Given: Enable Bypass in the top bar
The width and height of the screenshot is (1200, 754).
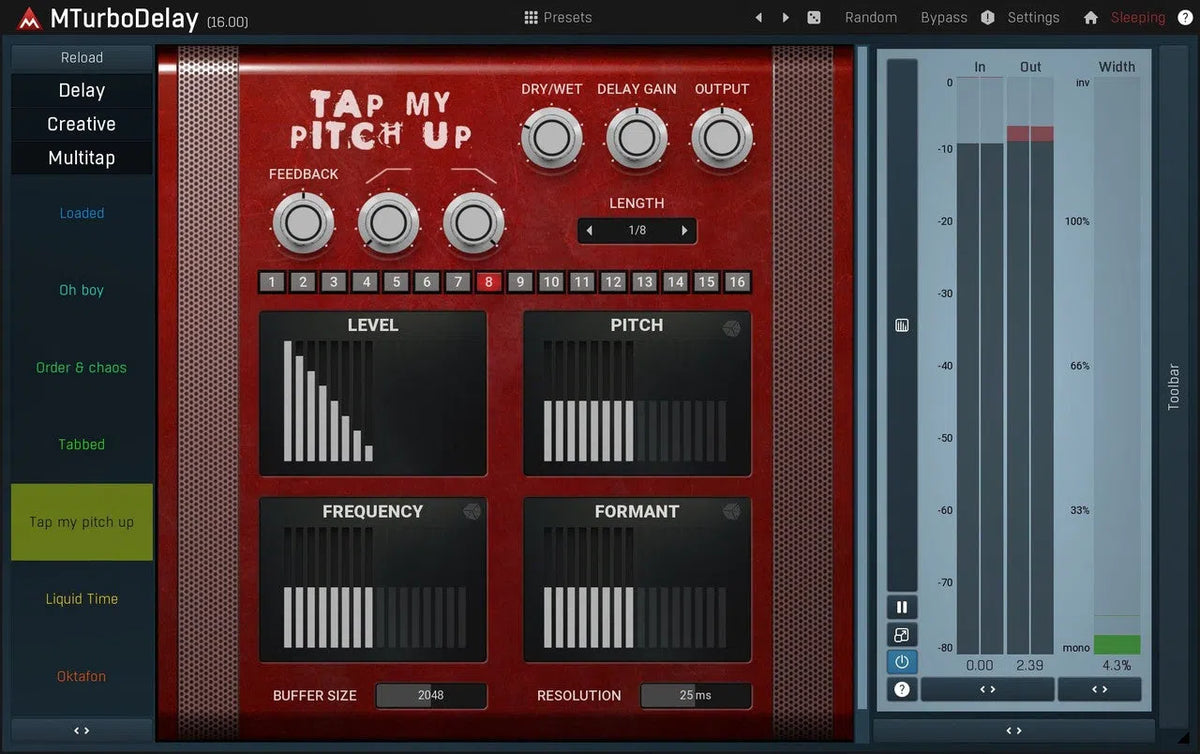Looking at the screenshot, I should (x=943, y=17).
